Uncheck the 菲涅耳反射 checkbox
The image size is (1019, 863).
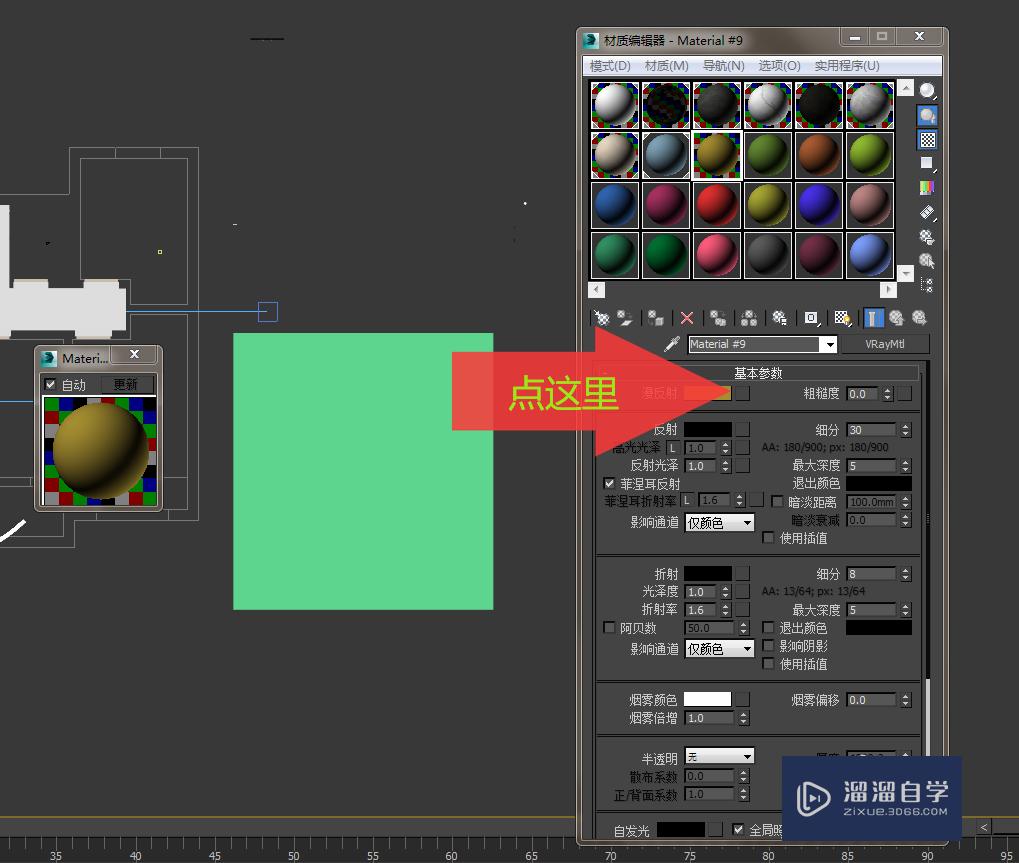(x=609, y=484)
